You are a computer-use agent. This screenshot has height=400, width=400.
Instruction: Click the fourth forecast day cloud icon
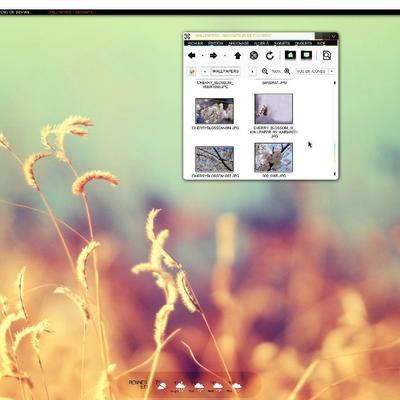point(218,386)
